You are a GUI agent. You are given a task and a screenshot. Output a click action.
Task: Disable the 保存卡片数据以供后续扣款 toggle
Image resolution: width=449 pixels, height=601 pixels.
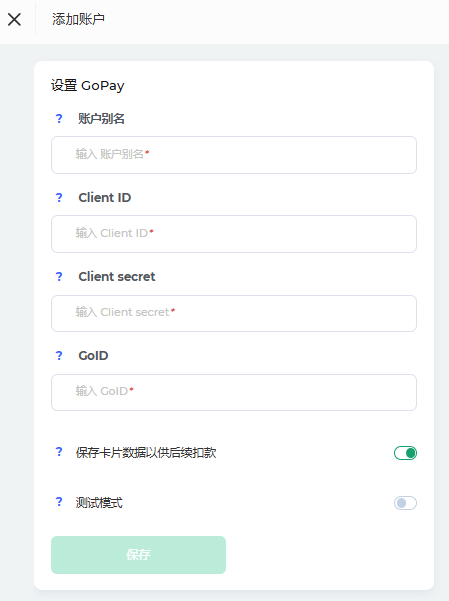tap(405, 453)
